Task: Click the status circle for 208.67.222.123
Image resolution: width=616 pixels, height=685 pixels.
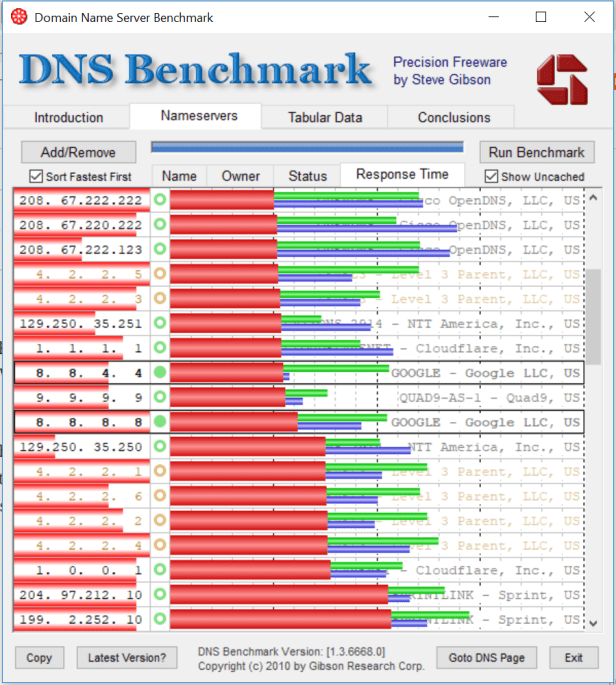Action: [x=160, y=249]
